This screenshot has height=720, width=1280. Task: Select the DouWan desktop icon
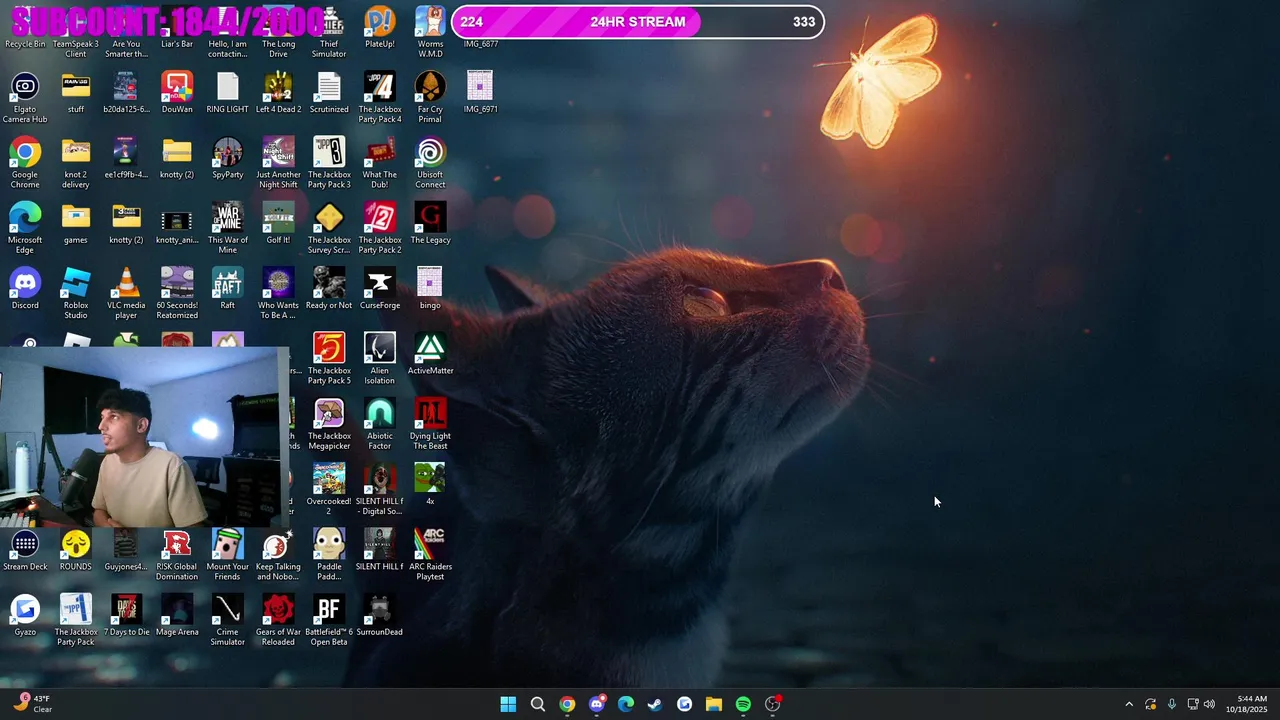pyautogui.click(x=177, y=93)
